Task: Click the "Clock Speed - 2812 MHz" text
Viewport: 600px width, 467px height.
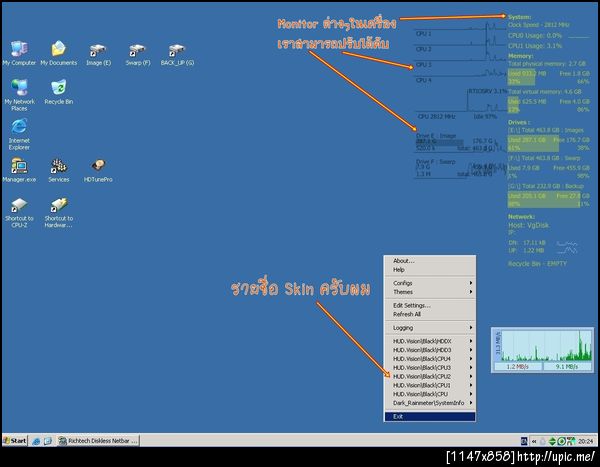Action: click(x=538, y=25)
